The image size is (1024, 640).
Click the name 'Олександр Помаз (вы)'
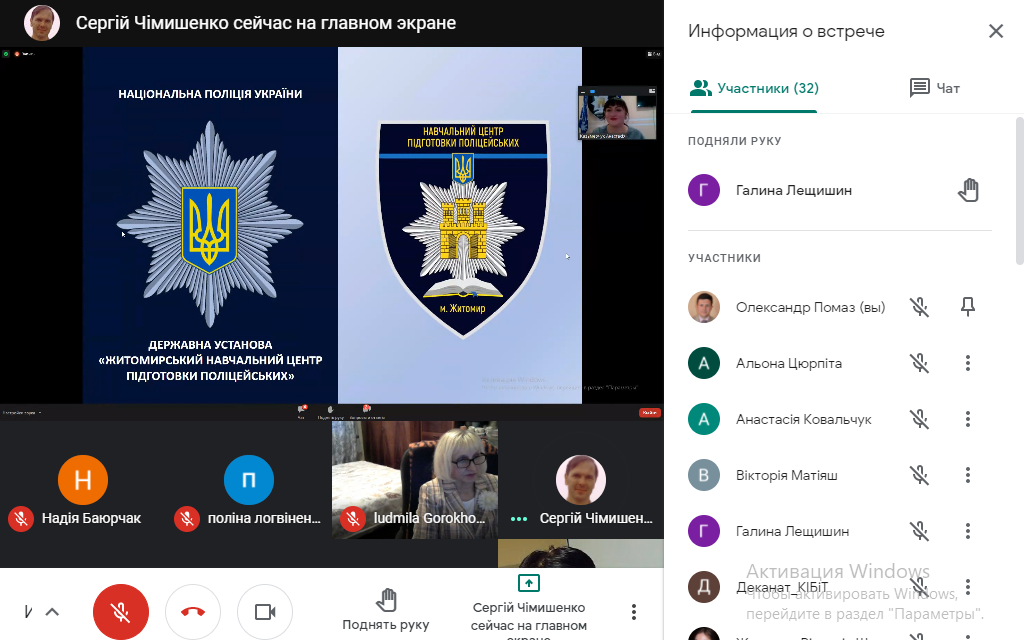pyautogui.click(x=810, y=307)
